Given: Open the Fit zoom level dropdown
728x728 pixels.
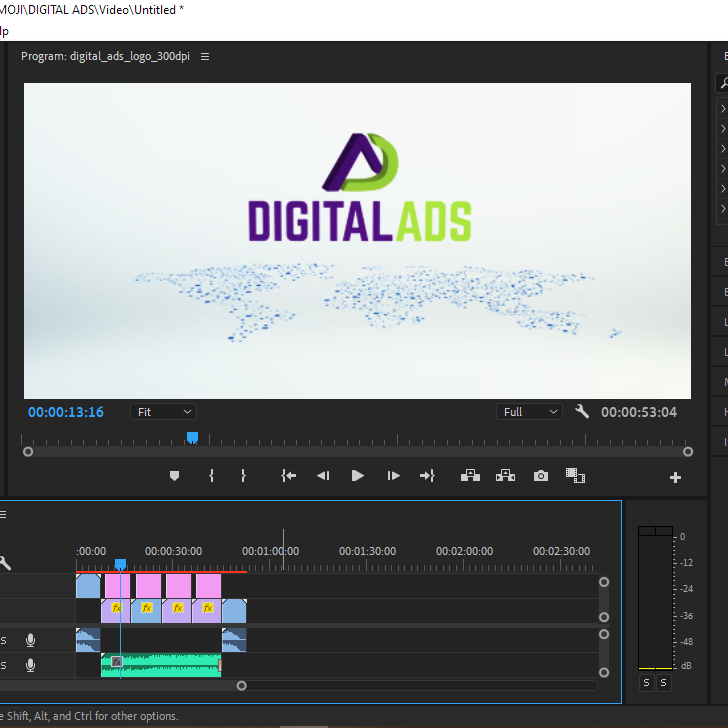Looking at the screenshot, I should coord(163,412).
